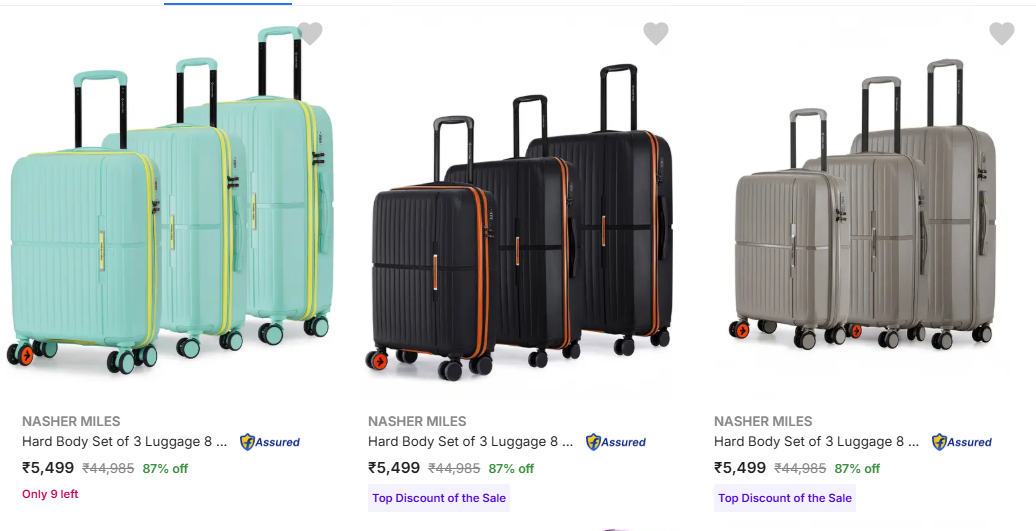Open last Hard Body Set of 3 Luggage title
1036x531 pixels.
(816, 442)
